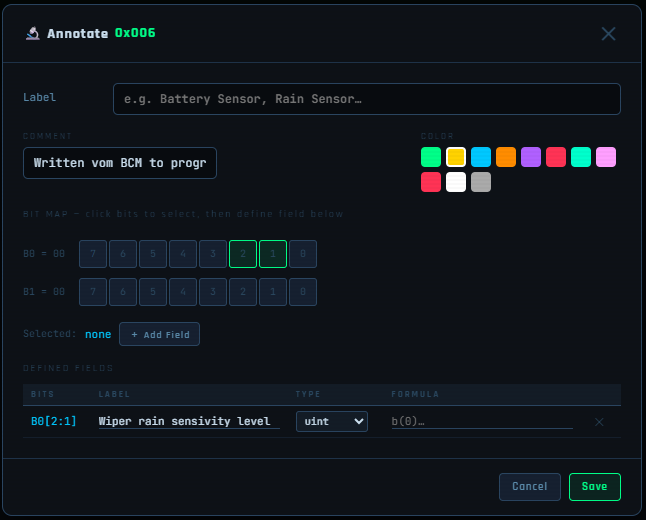Screen dimensions: 646x520
Task: Toggle bit 0 in the B1 row
Action: [303, 292]
